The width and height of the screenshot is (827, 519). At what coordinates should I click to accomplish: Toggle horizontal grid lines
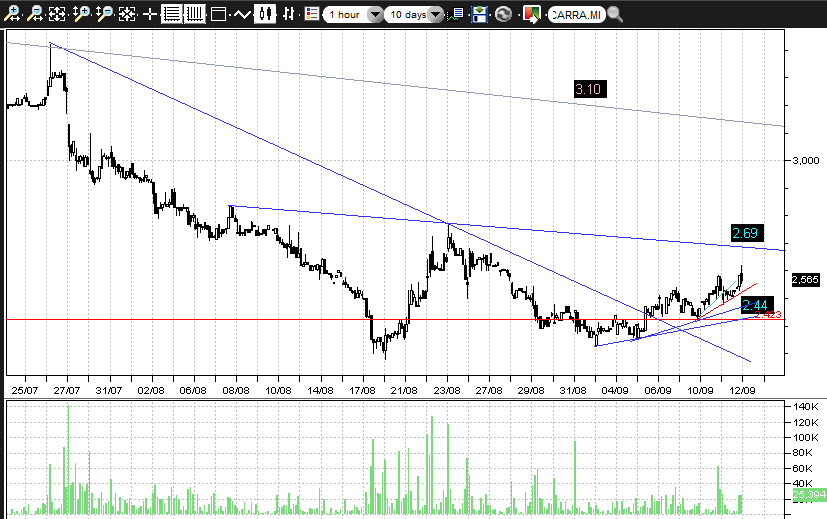(x=172, y=14)
